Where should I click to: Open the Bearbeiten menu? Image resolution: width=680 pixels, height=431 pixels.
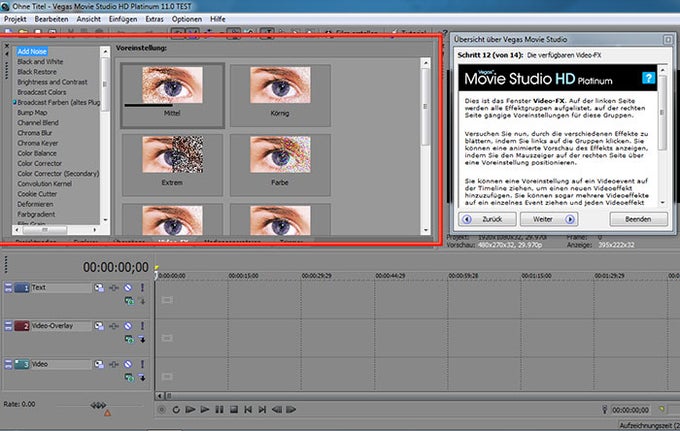(x=51, y=19)
